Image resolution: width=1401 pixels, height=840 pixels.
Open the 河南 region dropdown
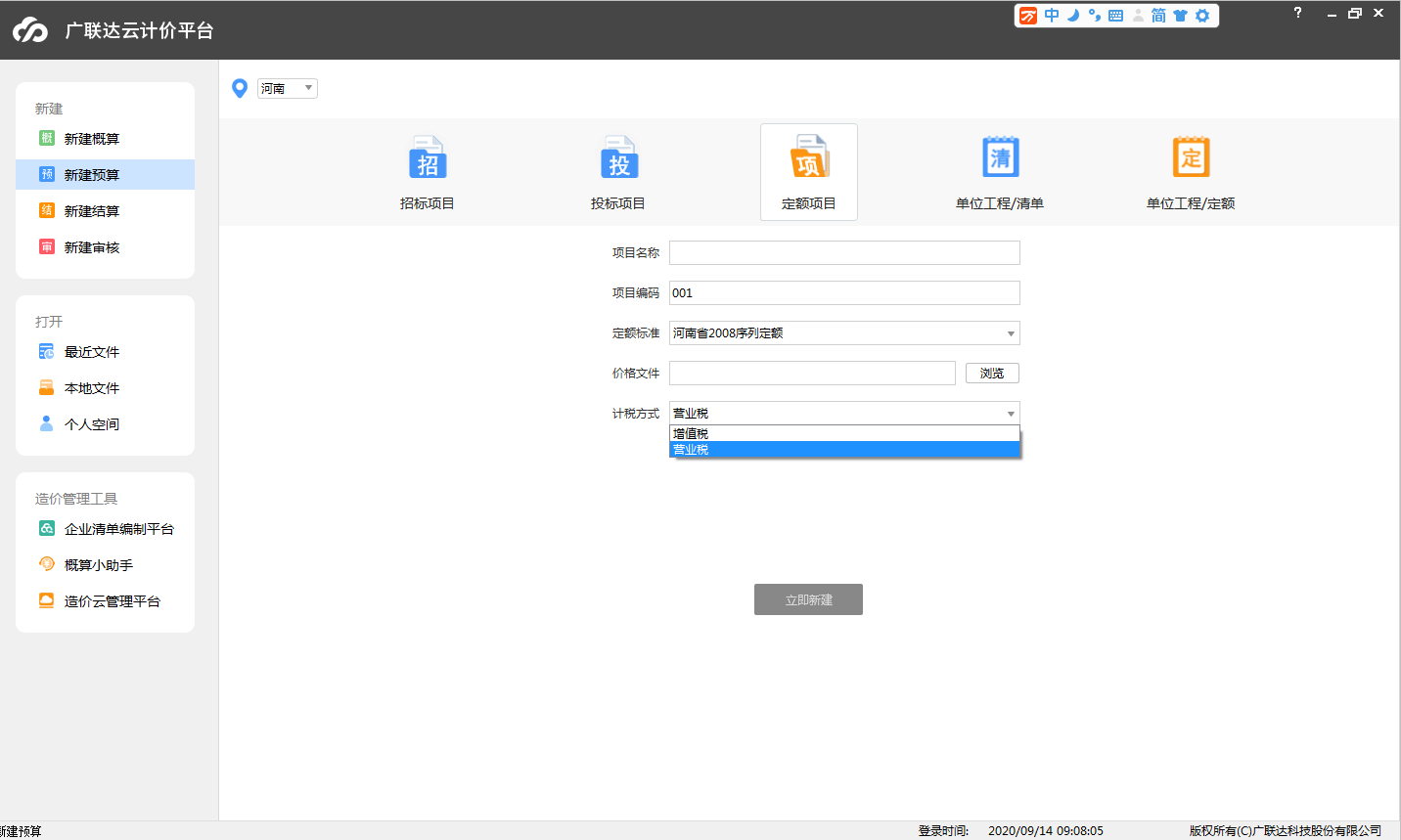[x=288, y=88]
